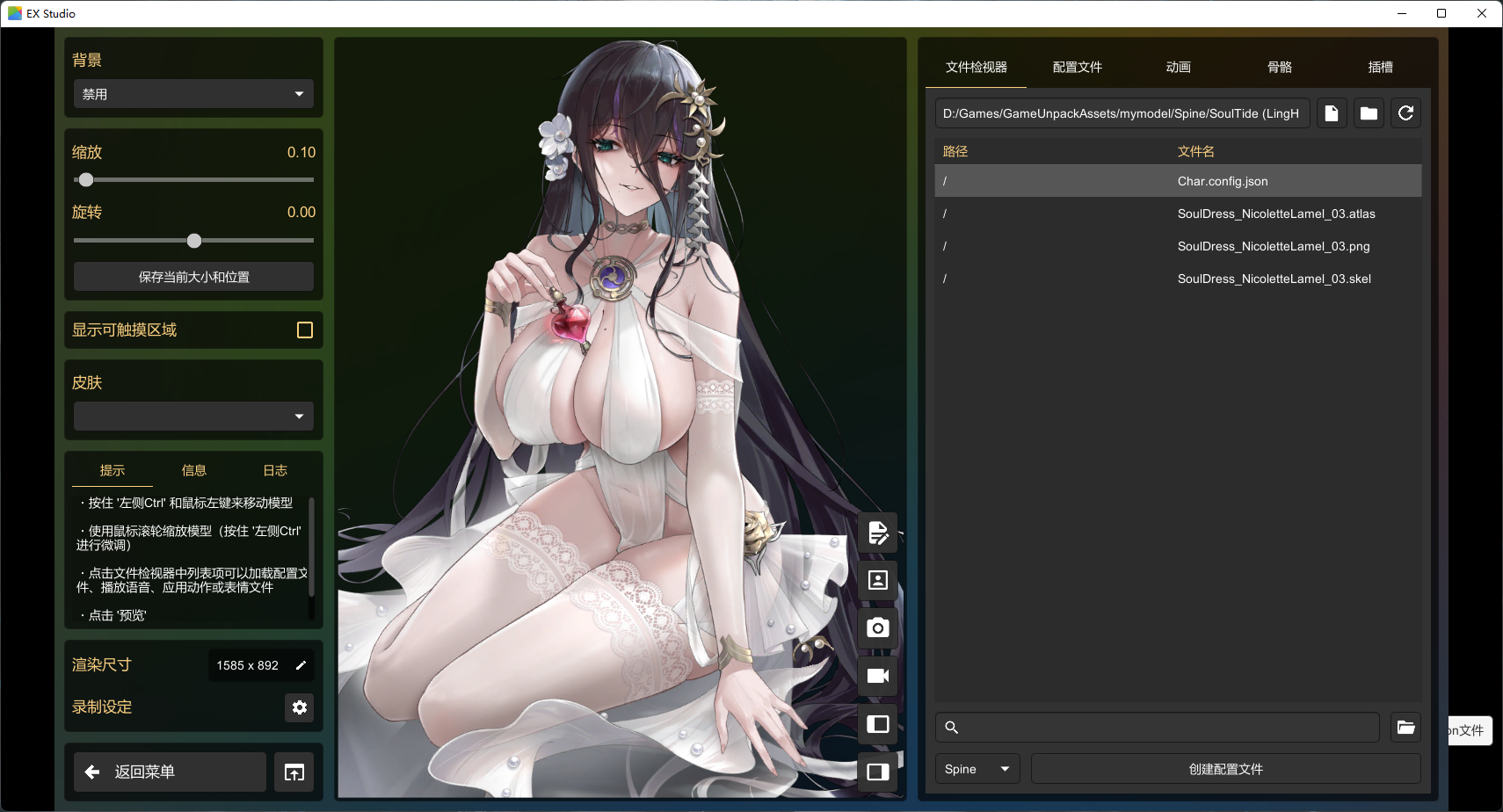Click the search magnifier icon

tap(951, 728)
